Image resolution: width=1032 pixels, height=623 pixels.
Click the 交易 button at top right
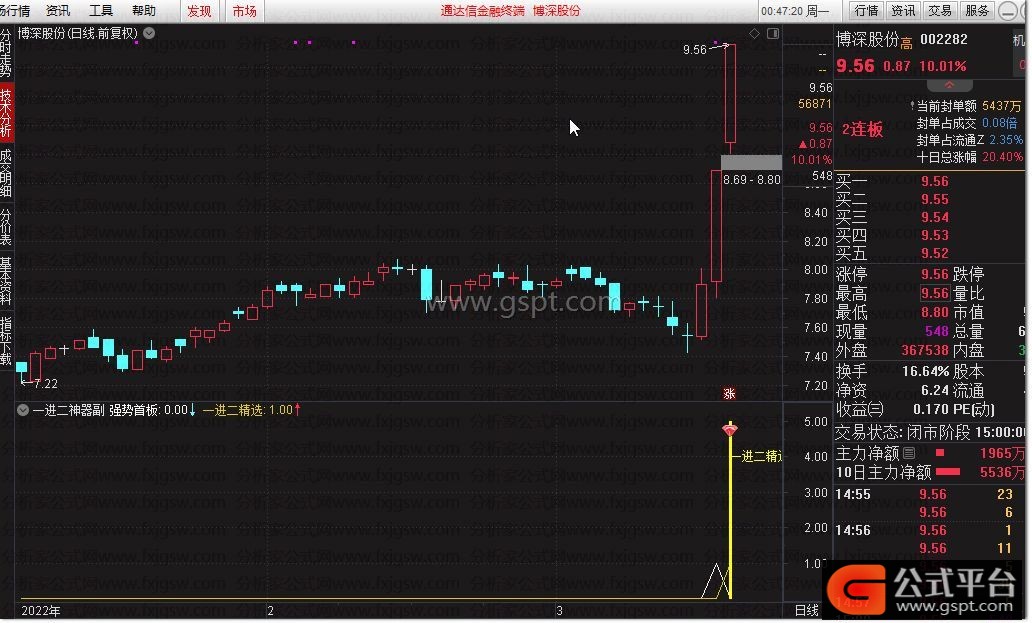click(940, 11)
